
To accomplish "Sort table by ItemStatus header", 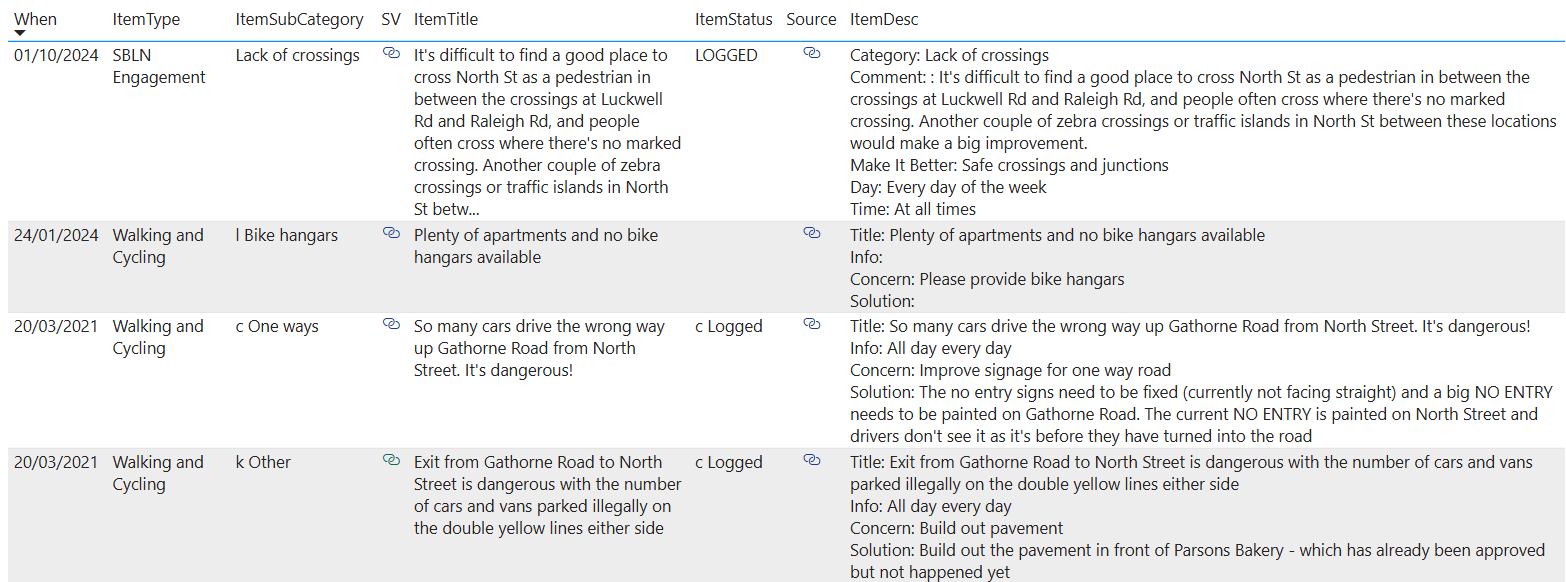I will (x=734, y=19).
